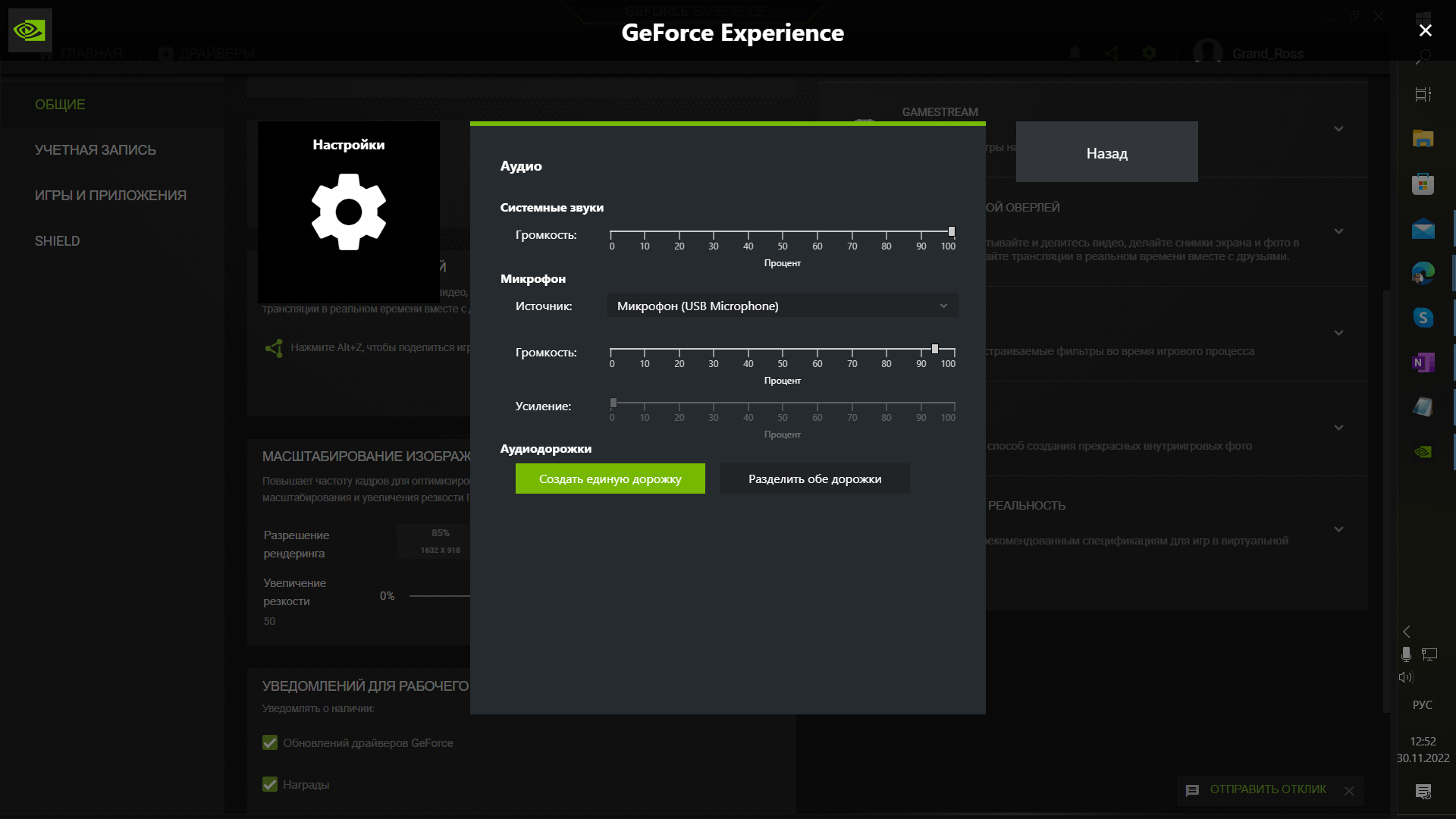The width and height of the screenshot is (1456, 819).
Task: Expand the game filters section chevron
Action: [1339, 333]
